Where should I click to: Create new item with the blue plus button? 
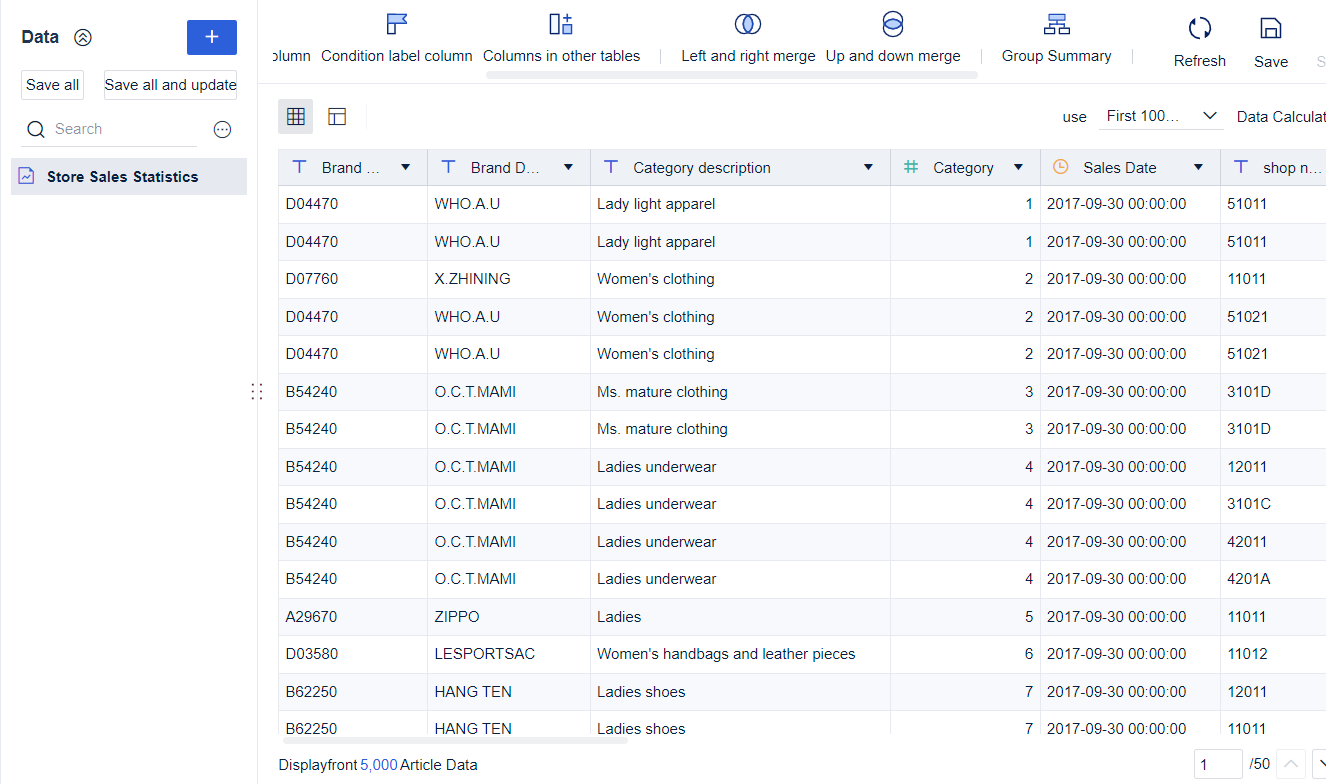211,37
